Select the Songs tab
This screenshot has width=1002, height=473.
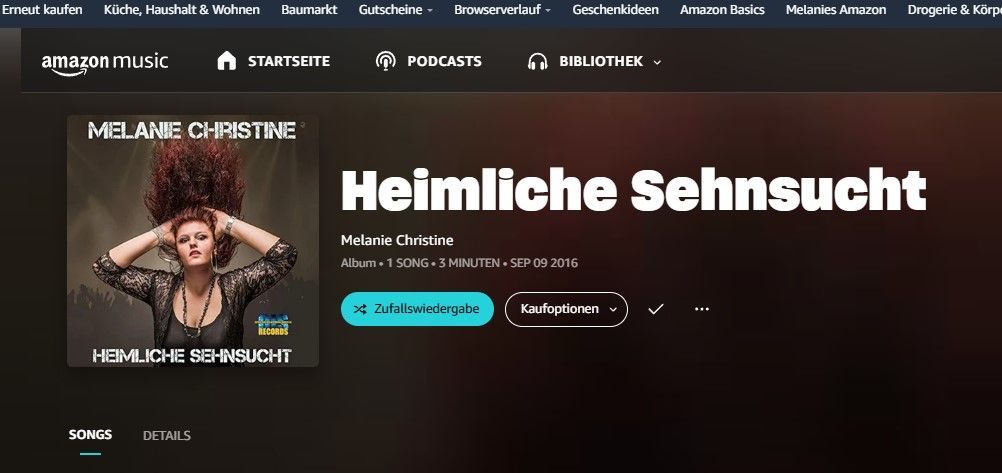[90, 435]
